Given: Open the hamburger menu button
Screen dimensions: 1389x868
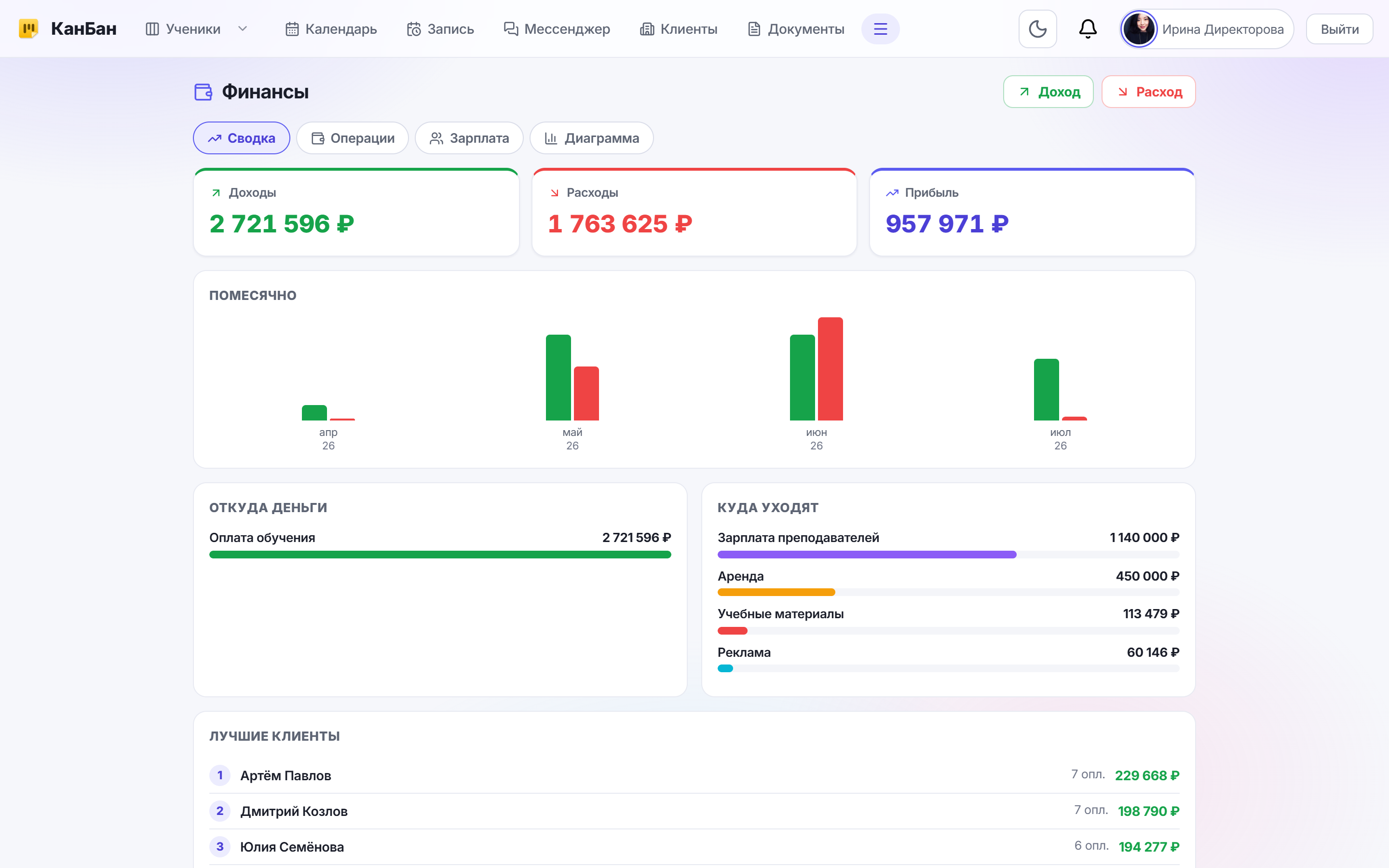Looking at the screenshot, I should (x=880, y=29).
